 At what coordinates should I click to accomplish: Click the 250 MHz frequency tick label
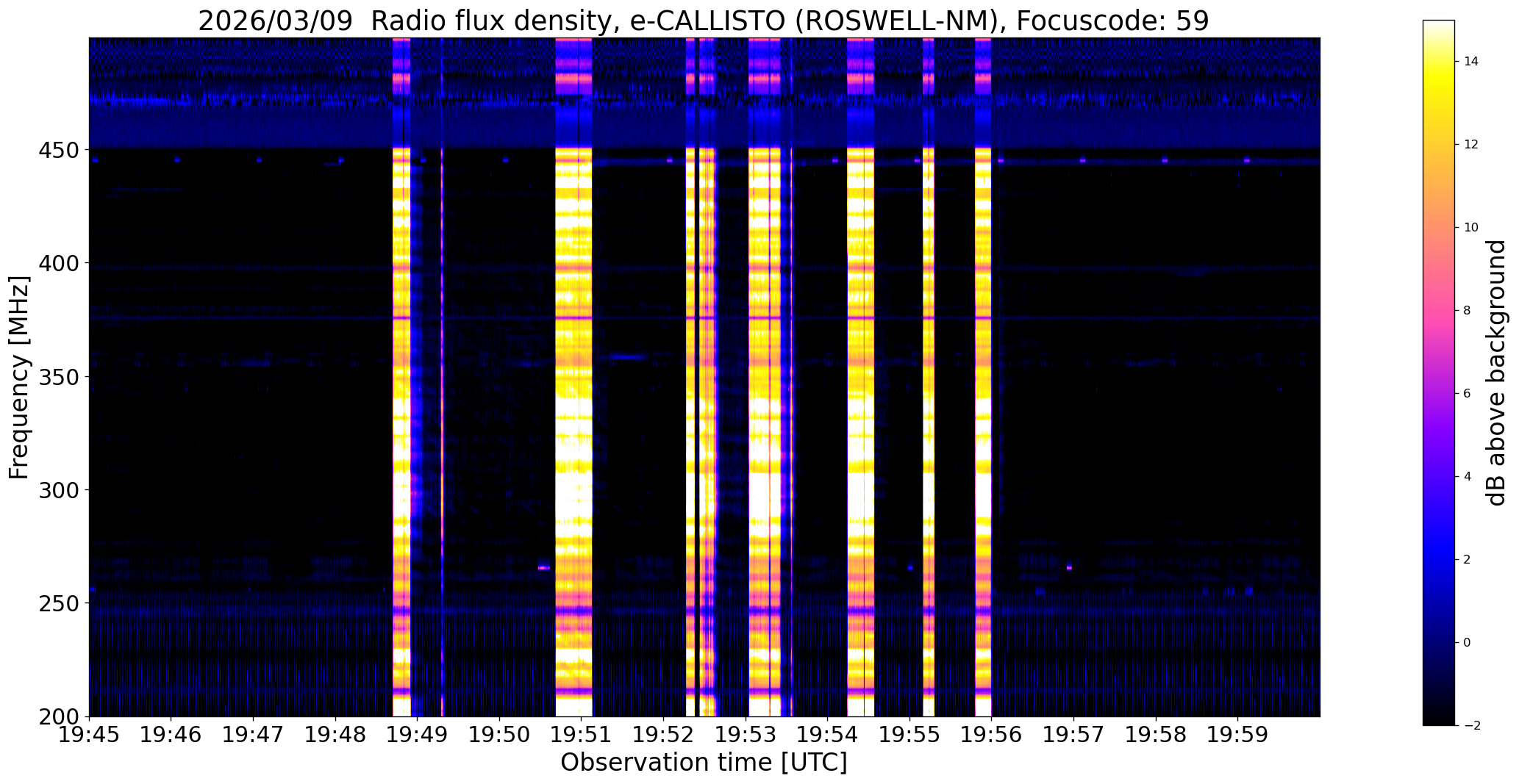coord(60,603)
